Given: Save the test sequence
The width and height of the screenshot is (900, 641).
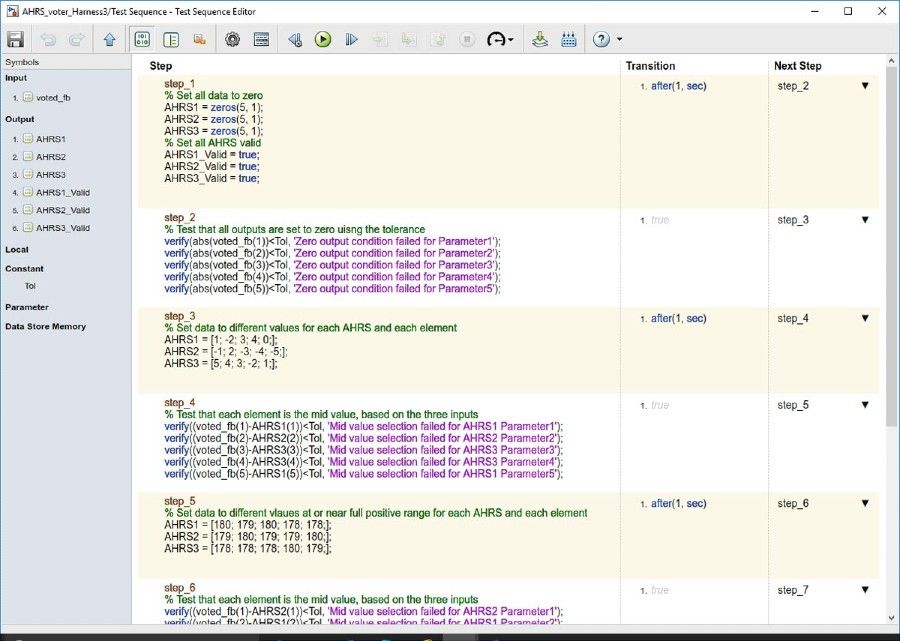Looking at the screenshot, I should 14,39.
